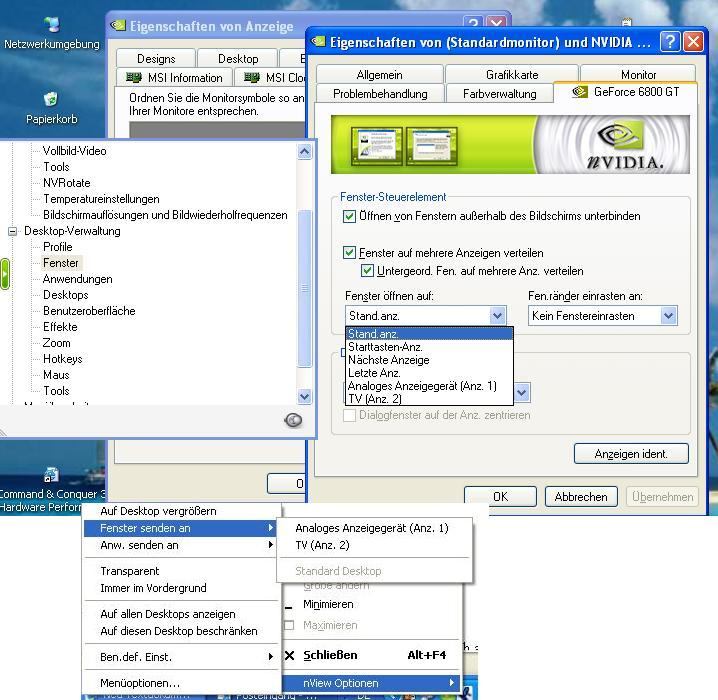Click the tree panel scrollbar thumb
The image size is (718, 700).
[x=304, y=288]
